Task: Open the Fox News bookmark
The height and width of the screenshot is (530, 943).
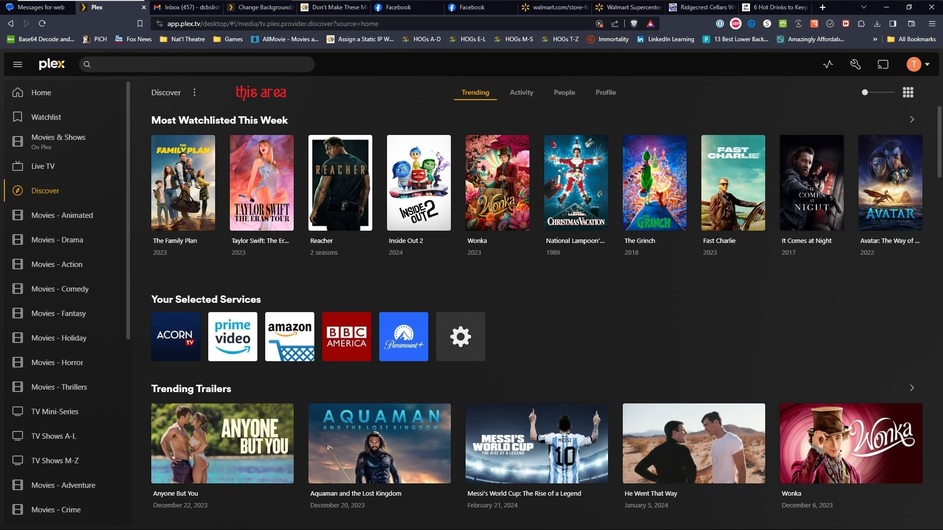Action: click(x=134, y=39)
